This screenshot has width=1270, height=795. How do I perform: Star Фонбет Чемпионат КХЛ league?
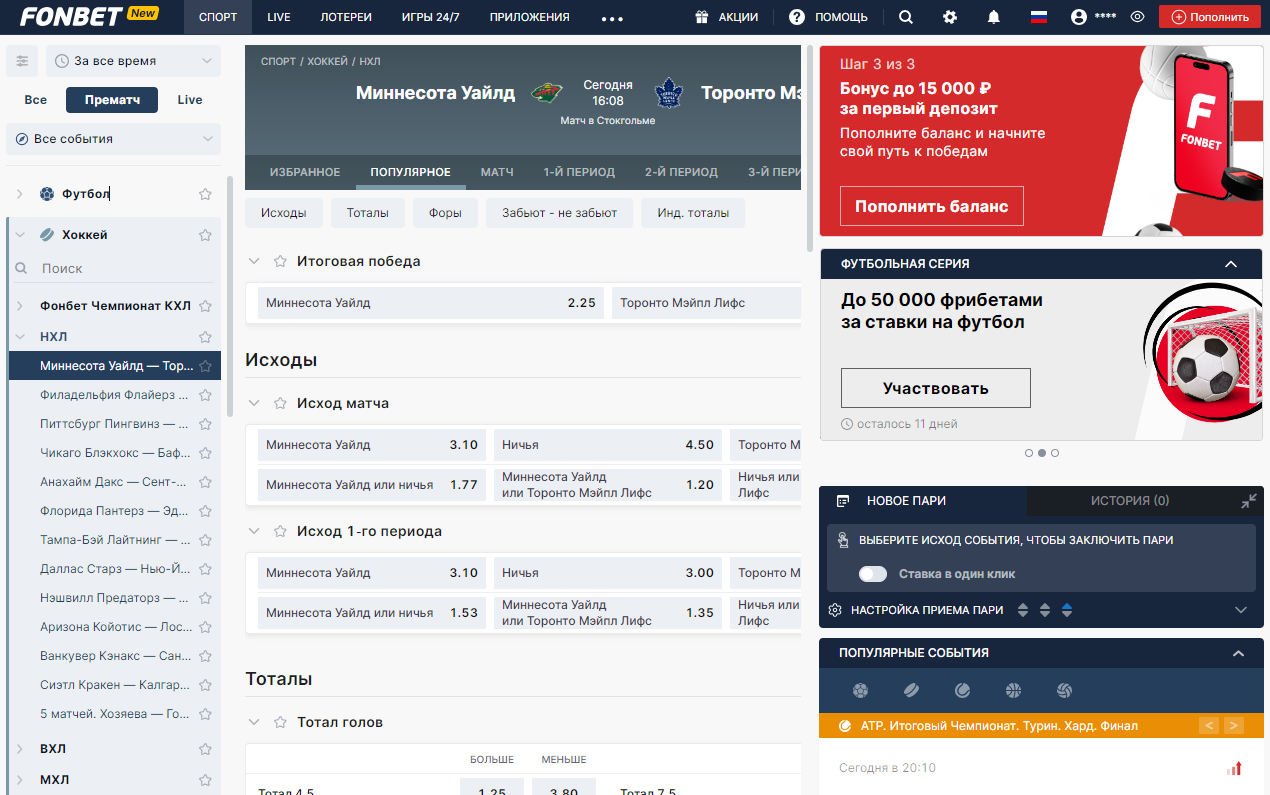pos(205,306)
